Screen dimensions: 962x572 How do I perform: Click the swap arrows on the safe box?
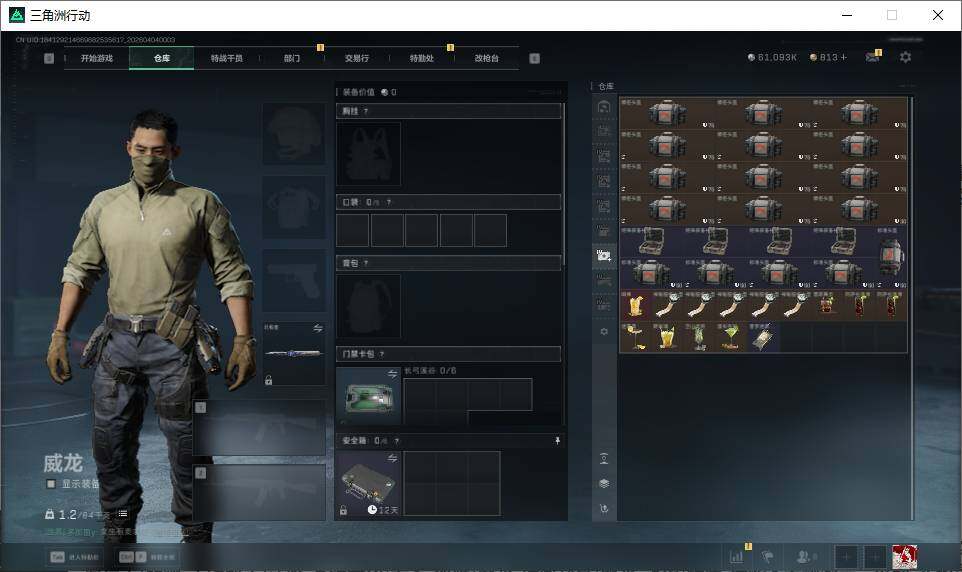[393, 458]
